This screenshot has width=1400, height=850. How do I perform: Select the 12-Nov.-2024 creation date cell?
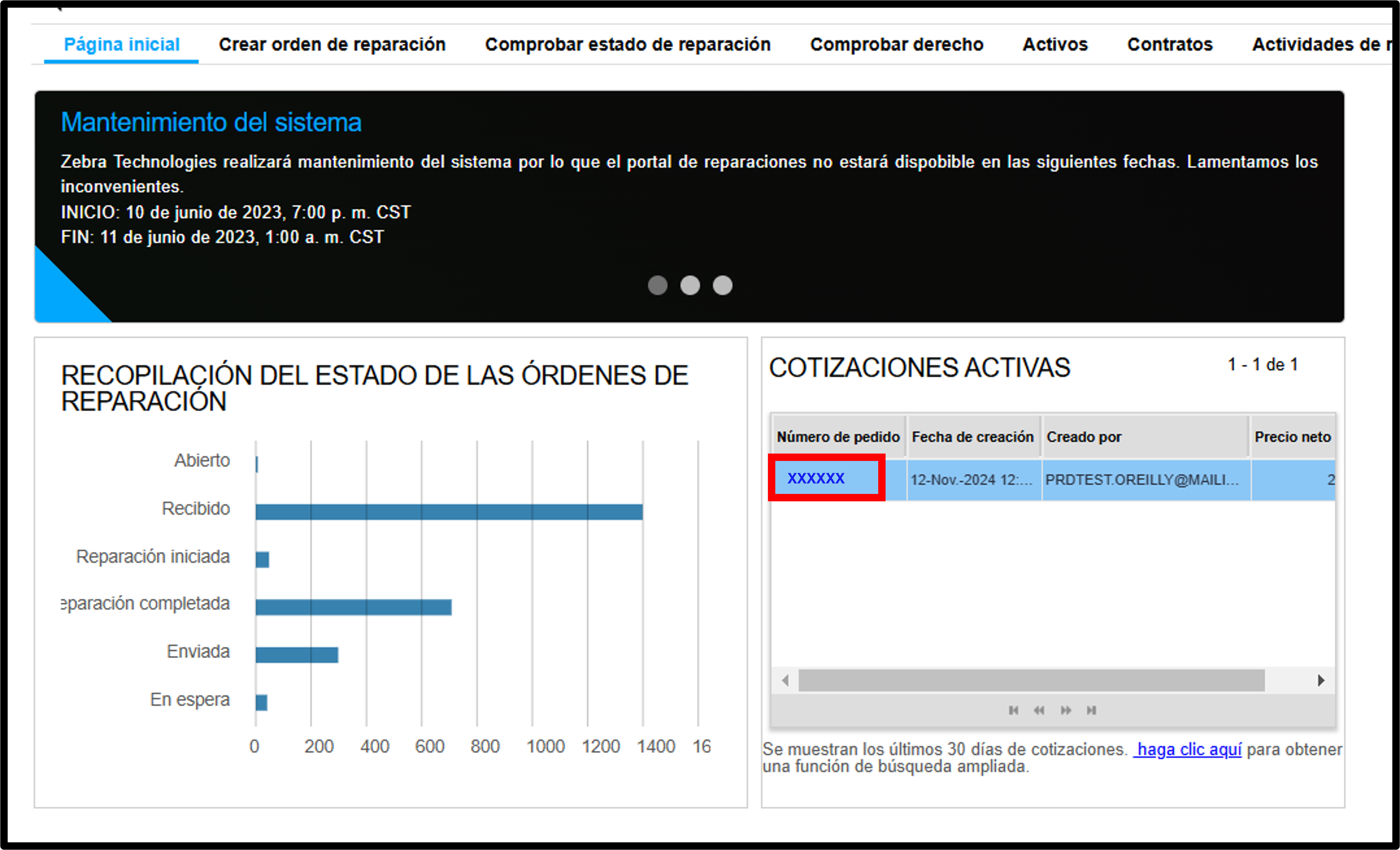coord(974,480)
